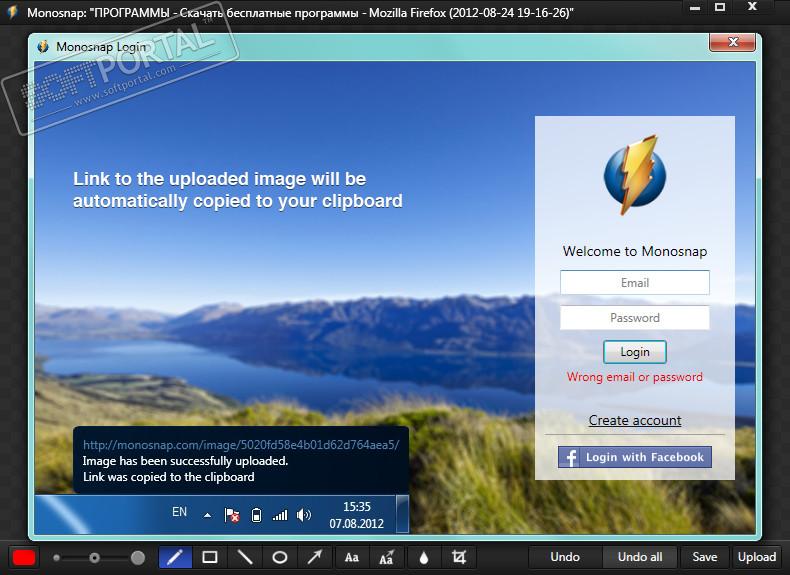Click the Email input field
The height and width of the screenshot is (575, 790).
coord(635,283)
